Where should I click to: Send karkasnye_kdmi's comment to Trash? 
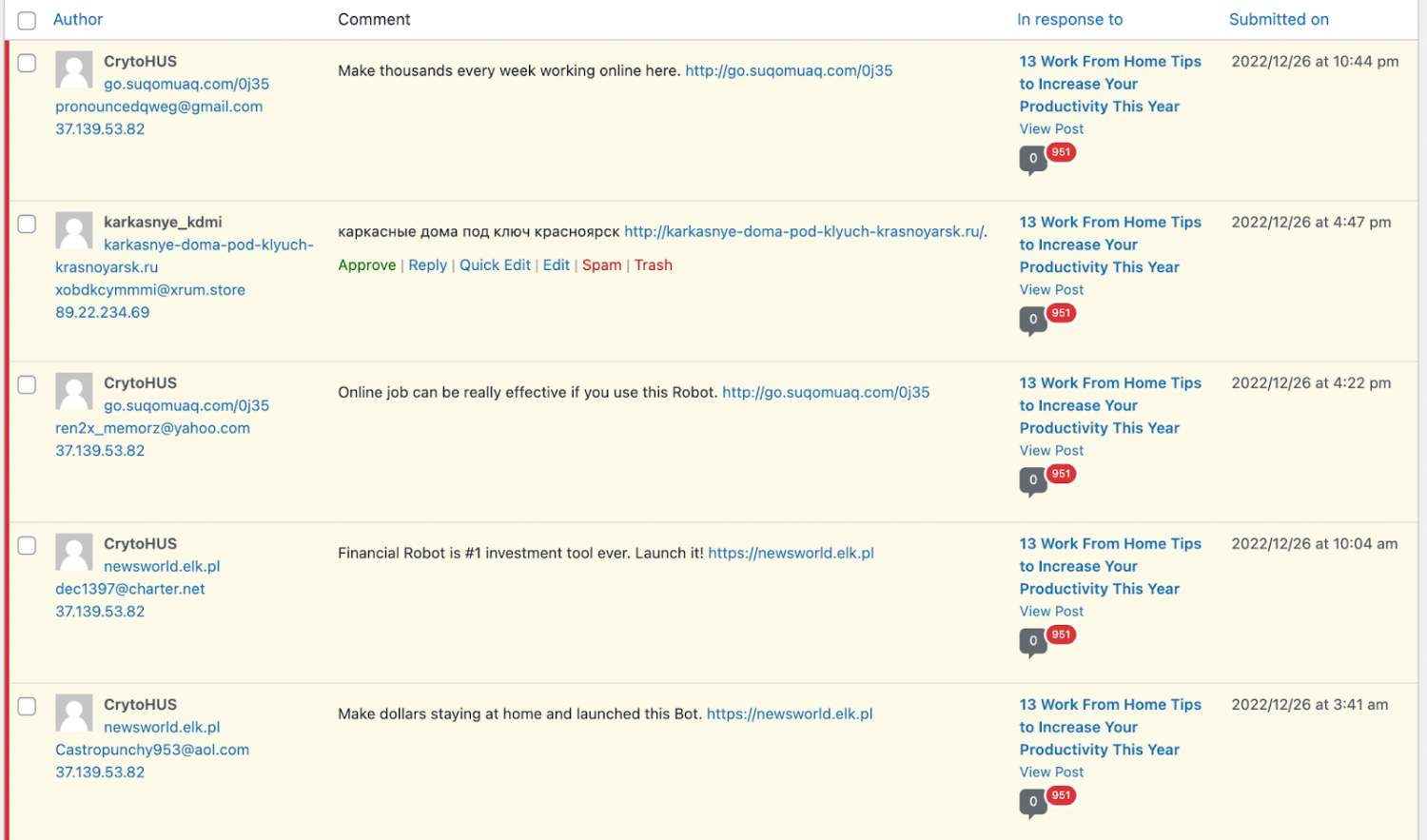pos(654,264)
